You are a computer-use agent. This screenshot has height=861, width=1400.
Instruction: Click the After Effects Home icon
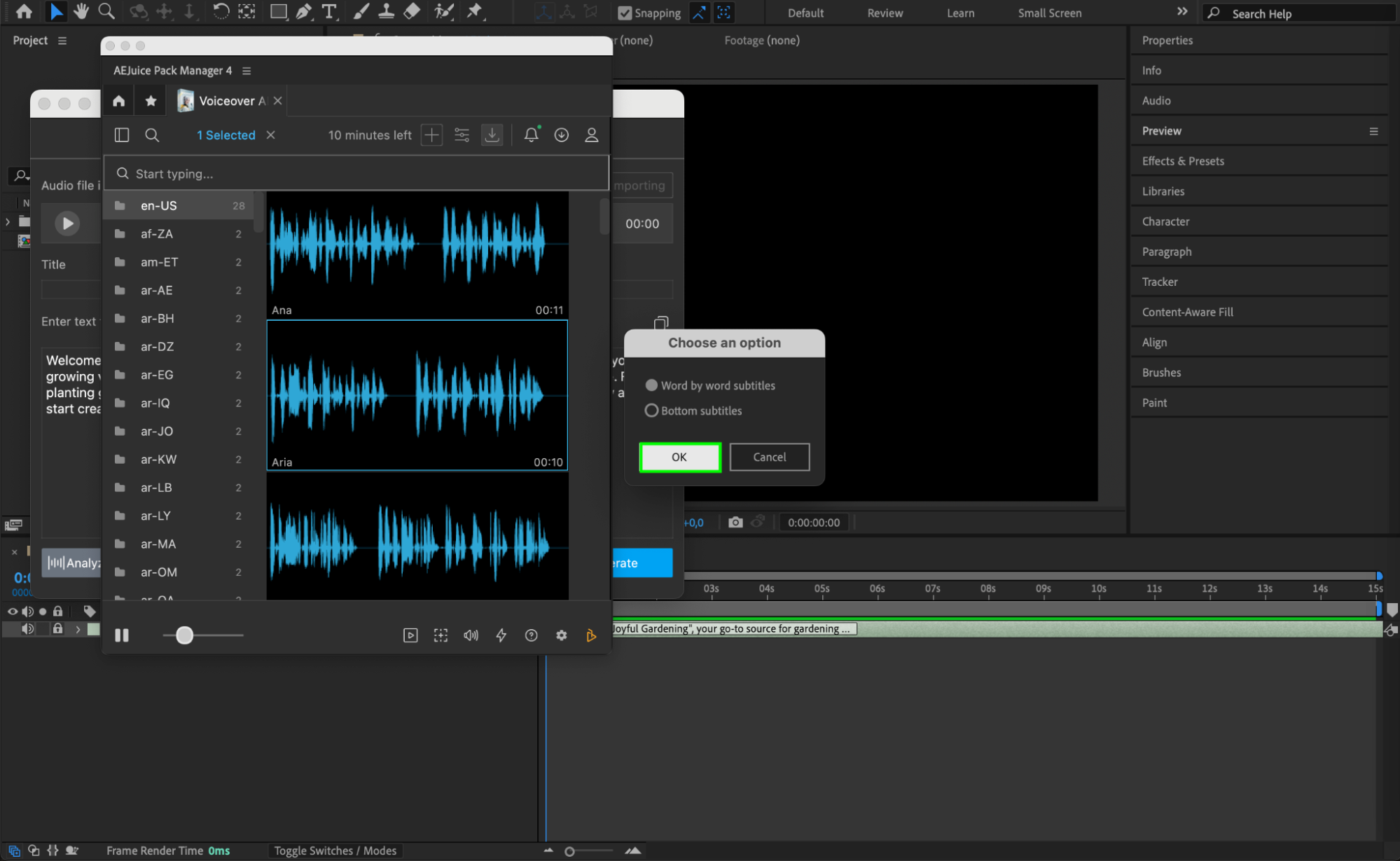point(24,11)
